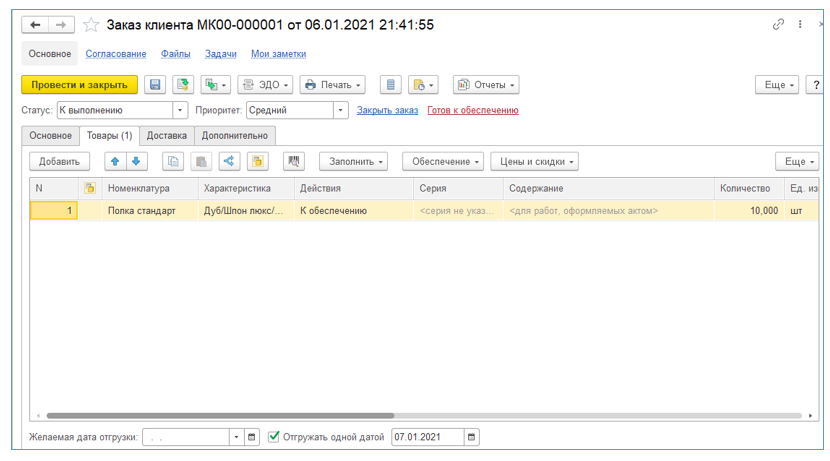The image size is (830, 461).
Task: Move the row up with the up arrow
Action: (115, 161)
